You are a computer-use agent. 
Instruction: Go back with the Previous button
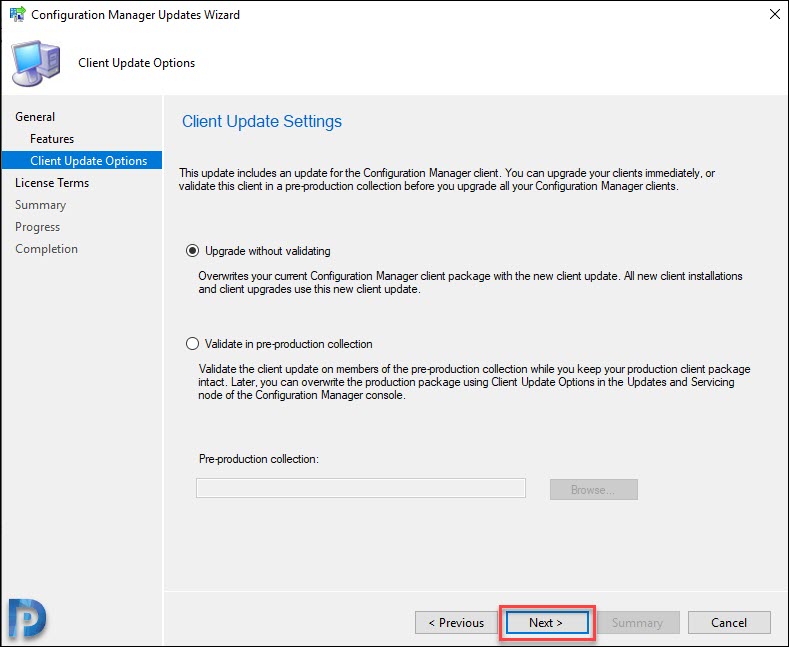456,623
